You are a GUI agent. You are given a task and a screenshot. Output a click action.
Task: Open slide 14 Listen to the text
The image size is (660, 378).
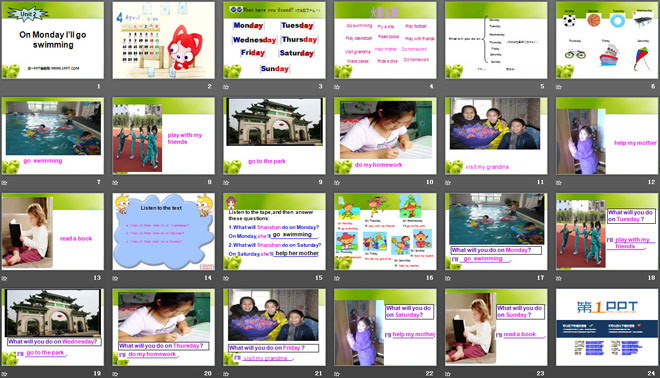pos(163,232)
